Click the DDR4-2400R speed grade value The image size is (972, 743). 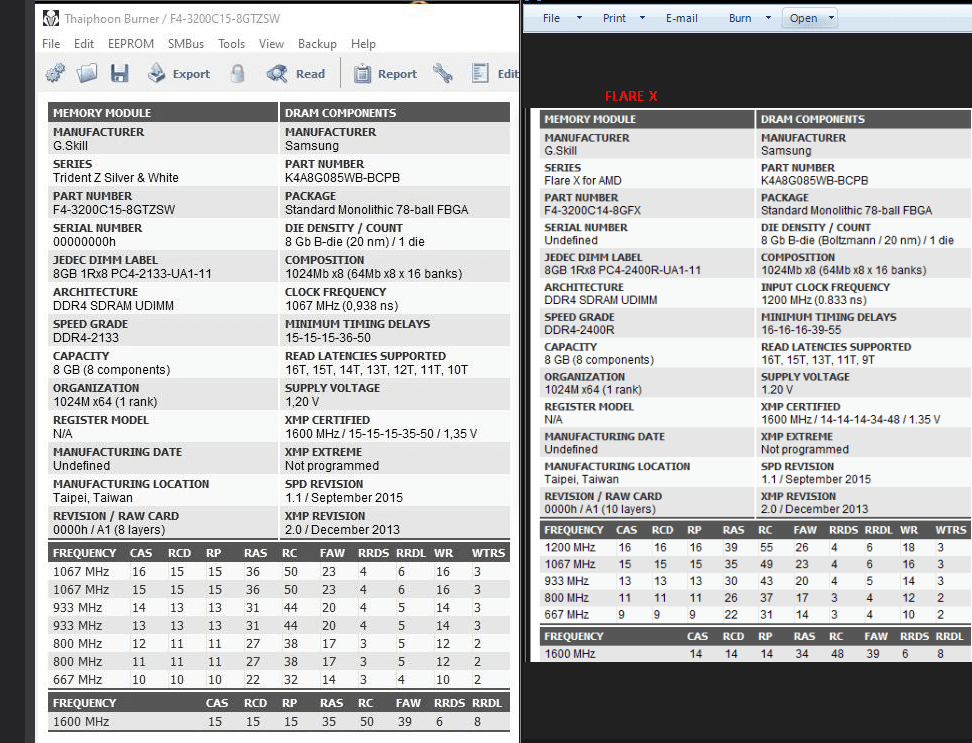(579, 330)
